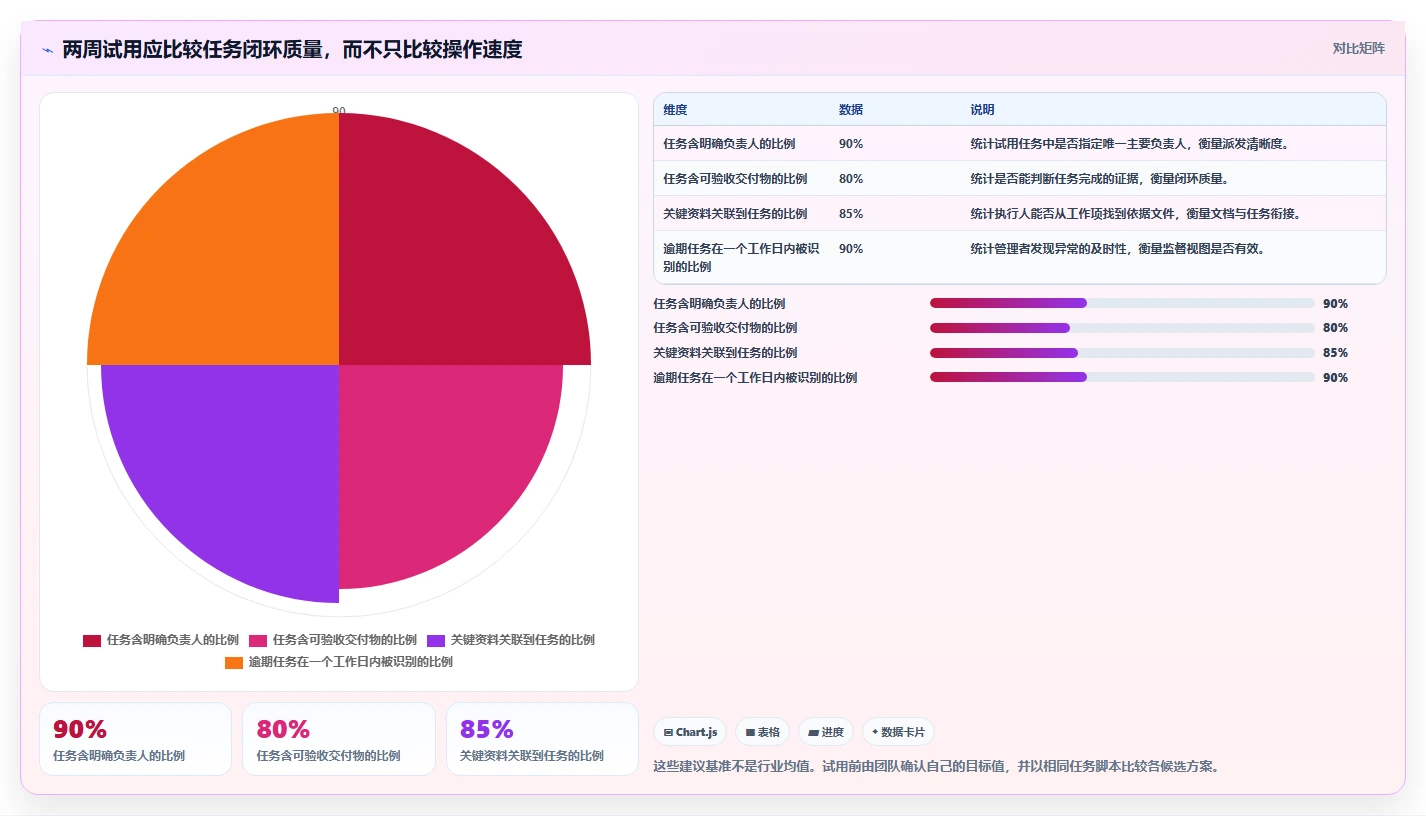Click the 说明 column header

[x=982, y=110]
